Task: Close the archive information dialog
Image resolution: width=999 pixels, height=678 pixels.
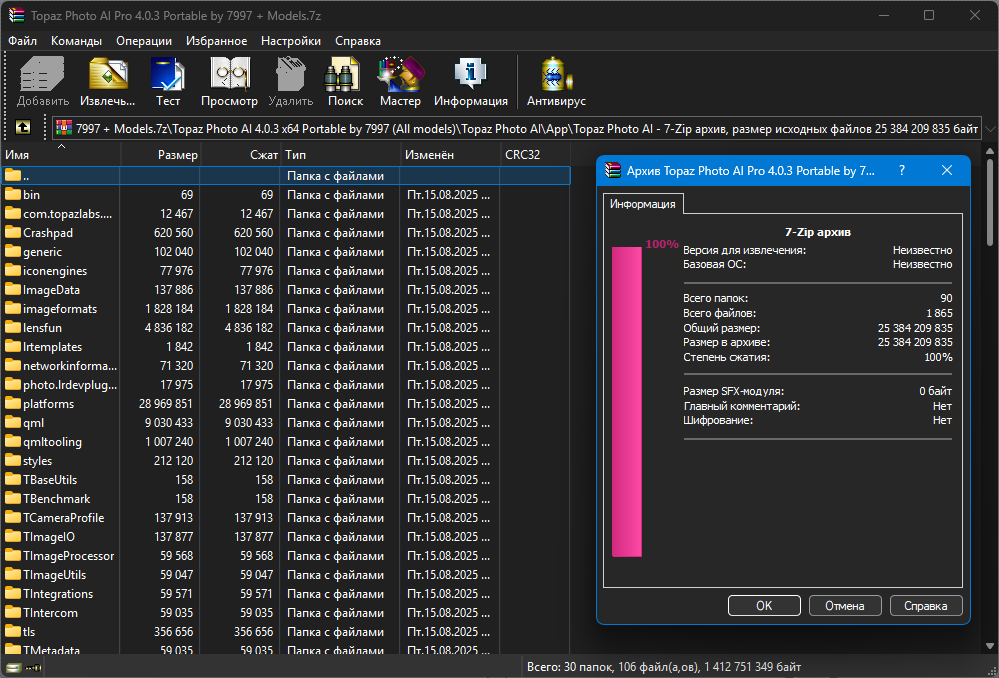Action: 947,170
